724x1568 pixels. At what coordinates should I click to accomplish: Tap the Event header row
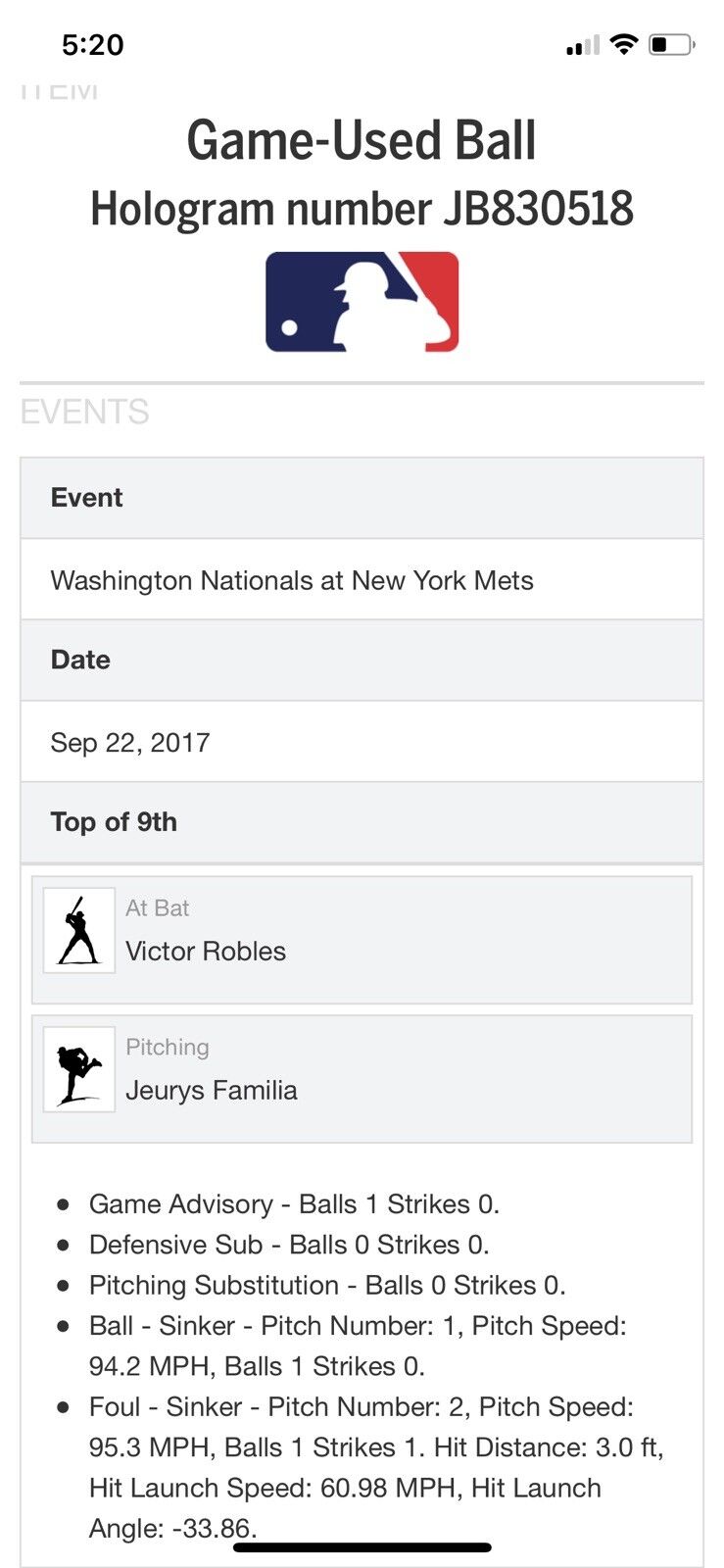pos(362,498)
